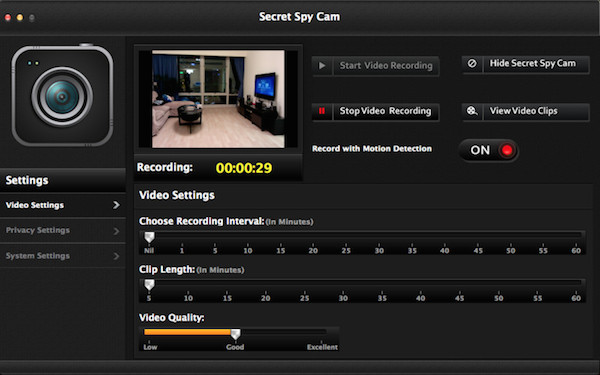
Task: Click the film reel icon beside View Video Clips
Action: pos(472,111)
